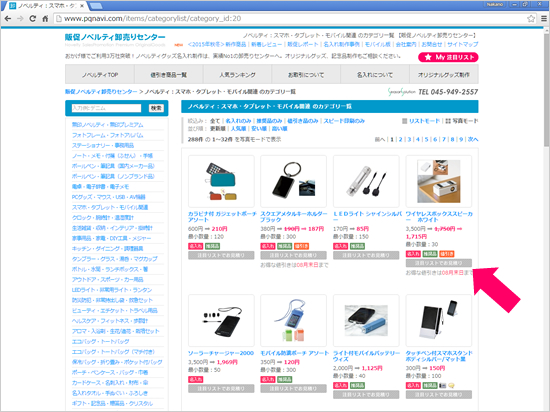
Task: Open the アウトドア・スポーツ・カー用品 category
Action: click(108, 280)
